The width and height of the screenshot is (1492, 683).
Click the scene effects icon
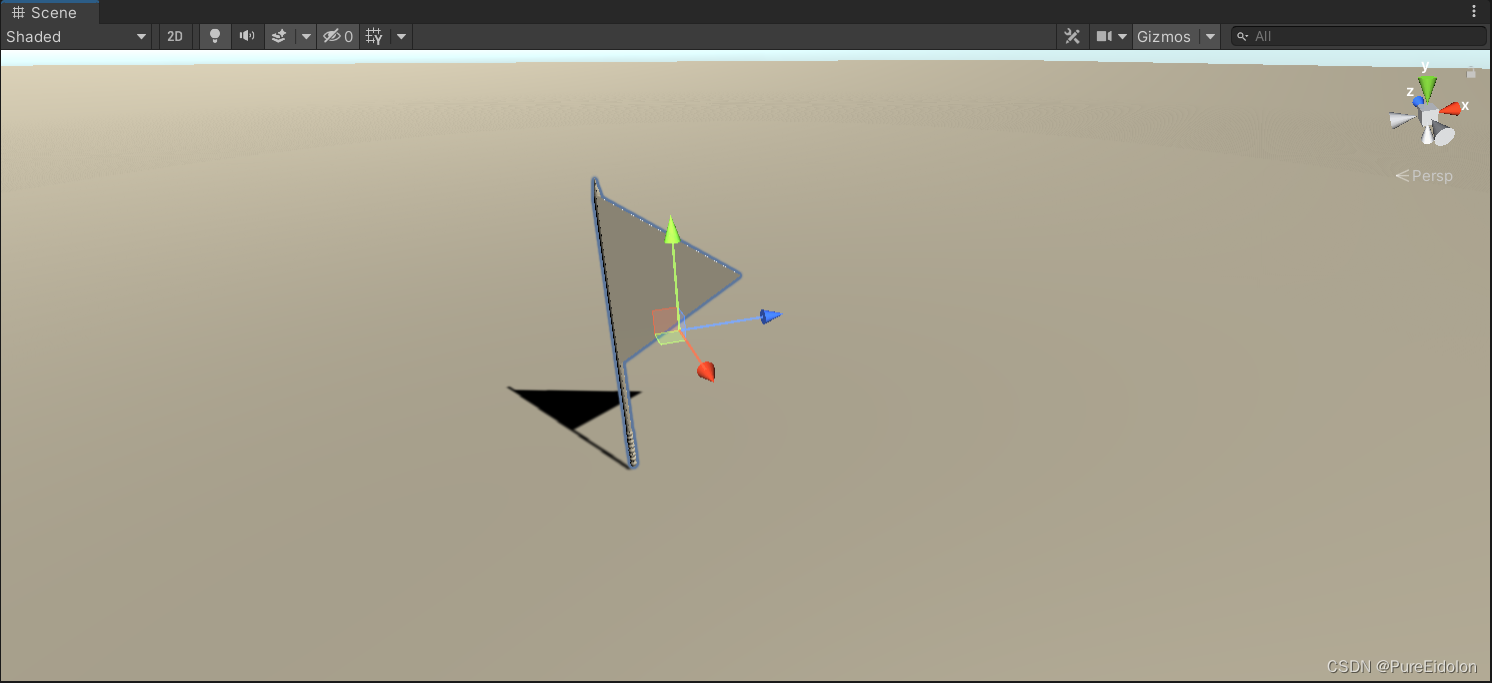pyautogui.click(x=278, y=36)
